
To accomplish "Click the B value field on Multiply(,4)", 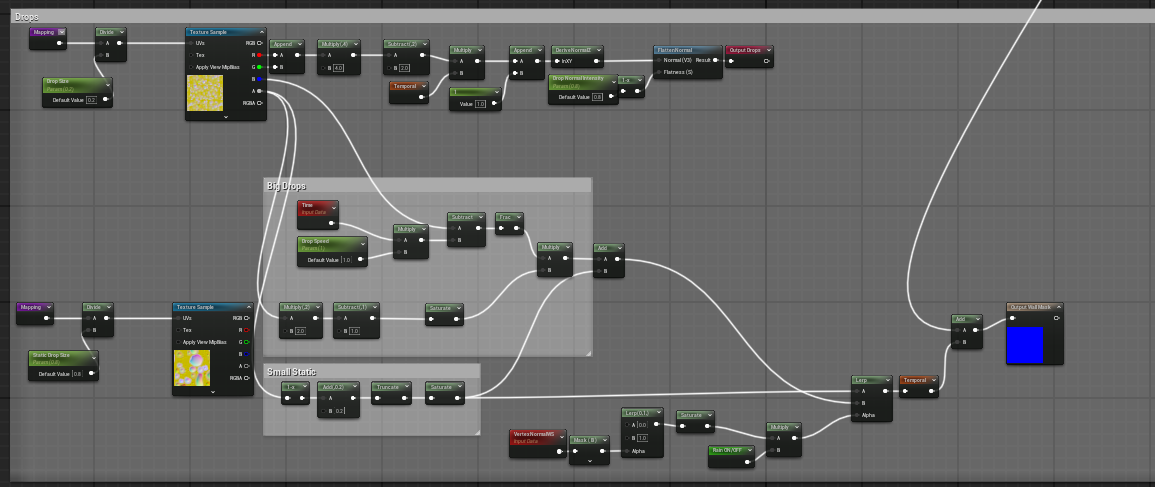I will (x=339, y=68).
